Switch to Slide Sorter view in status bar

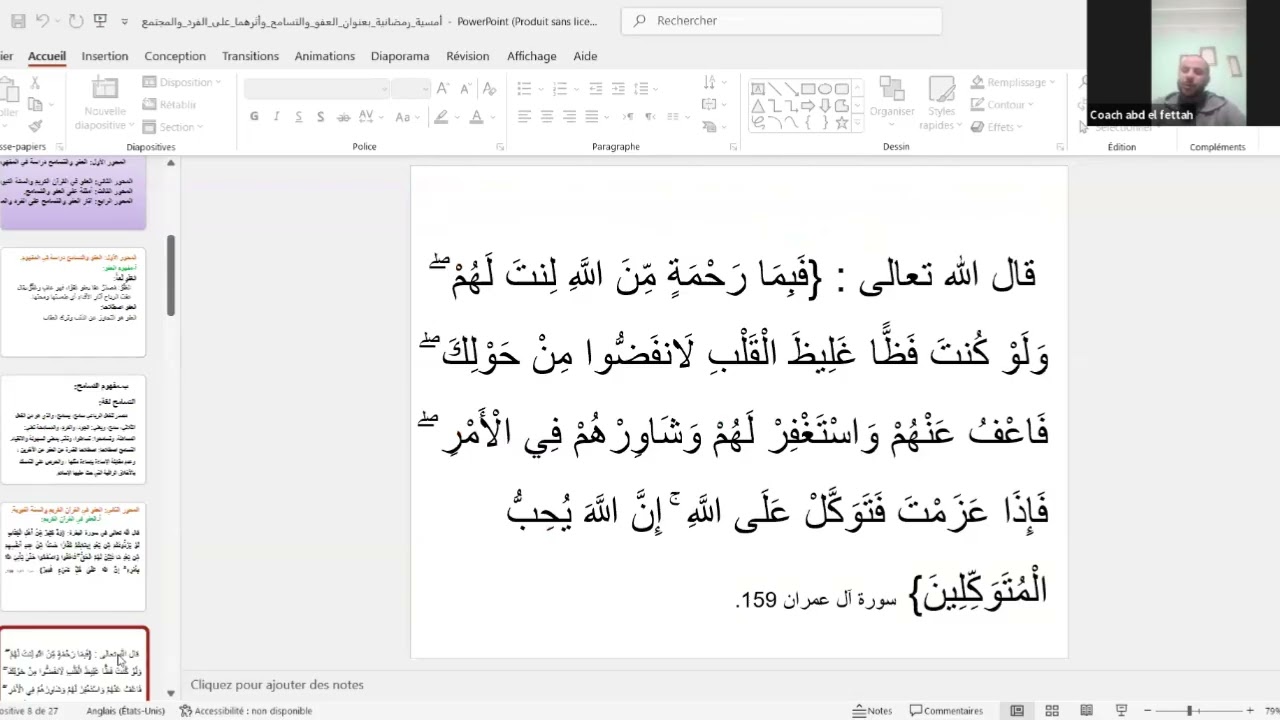tap(1052, 711)
